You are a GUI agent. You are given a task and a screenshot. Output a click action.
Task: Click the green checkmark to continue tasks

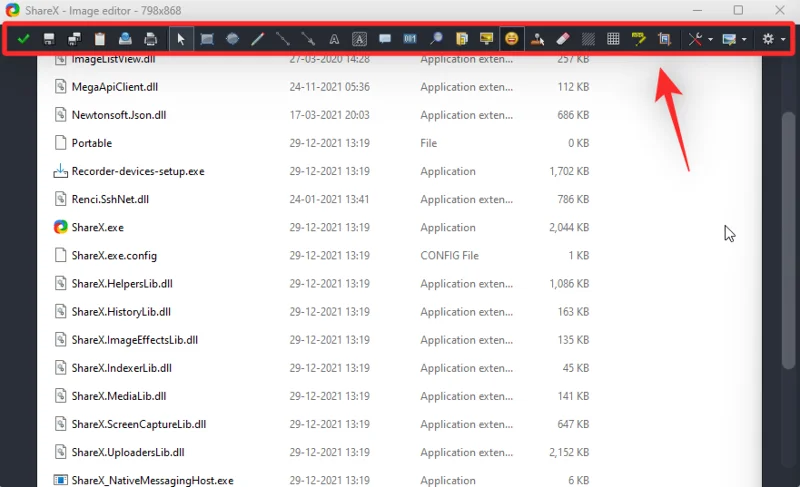(x=23, y=39)
